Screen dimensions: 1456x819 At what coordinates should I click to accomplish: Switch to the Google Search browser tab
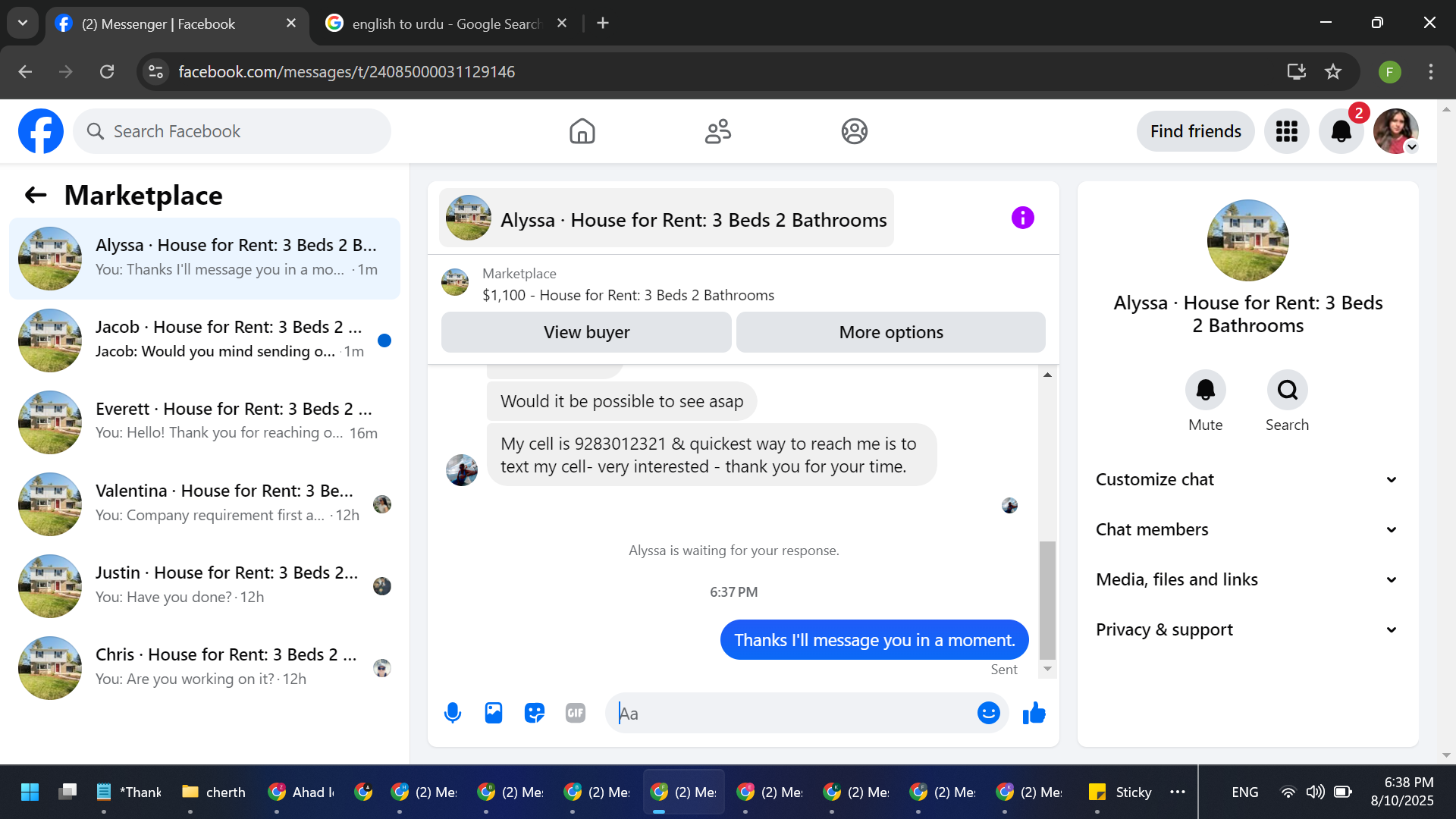coord(446,24)
